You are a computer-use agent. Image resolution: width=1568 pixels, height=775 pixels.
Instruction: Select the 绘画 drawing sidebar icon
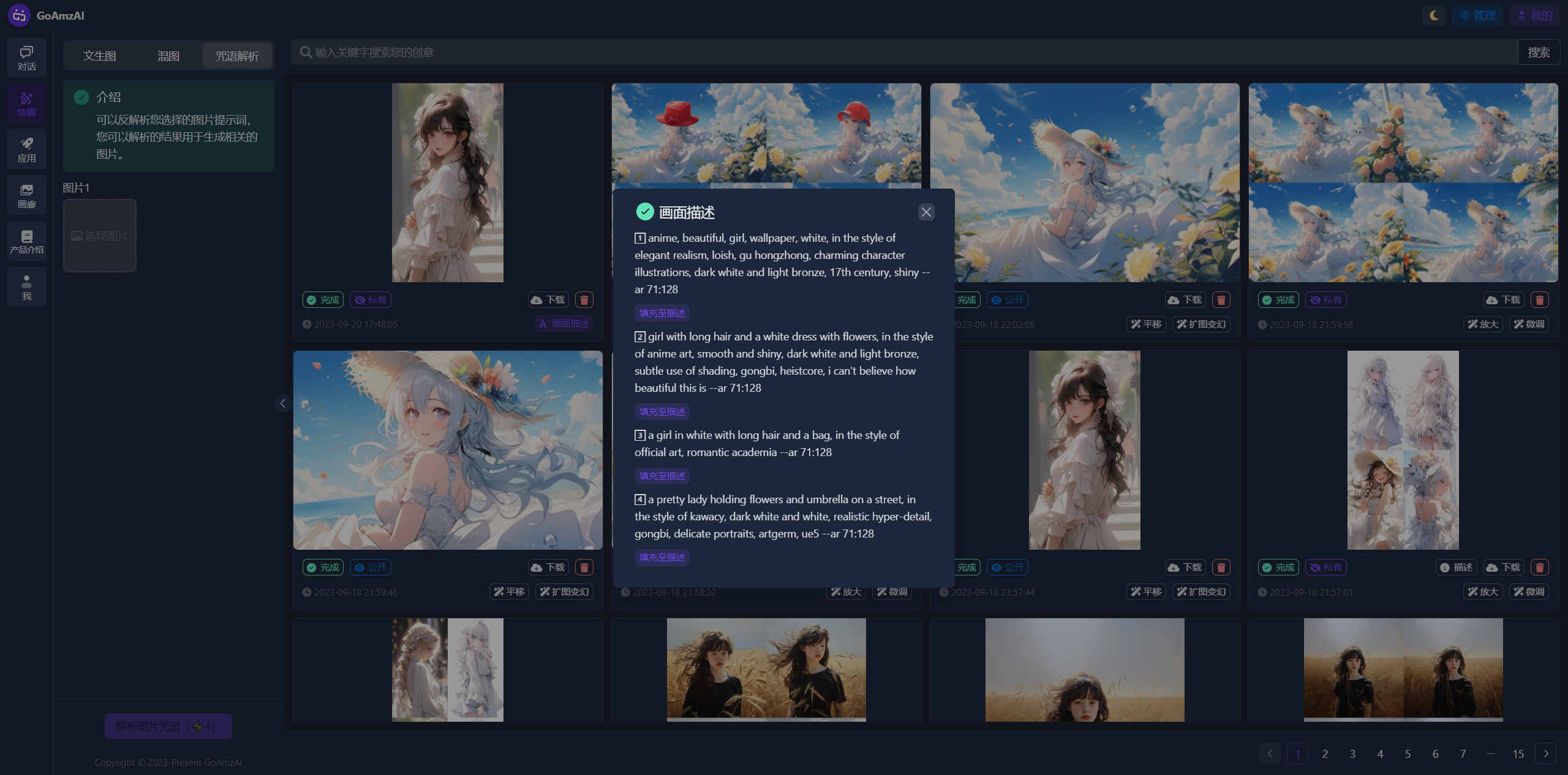(x=26, y=103)
